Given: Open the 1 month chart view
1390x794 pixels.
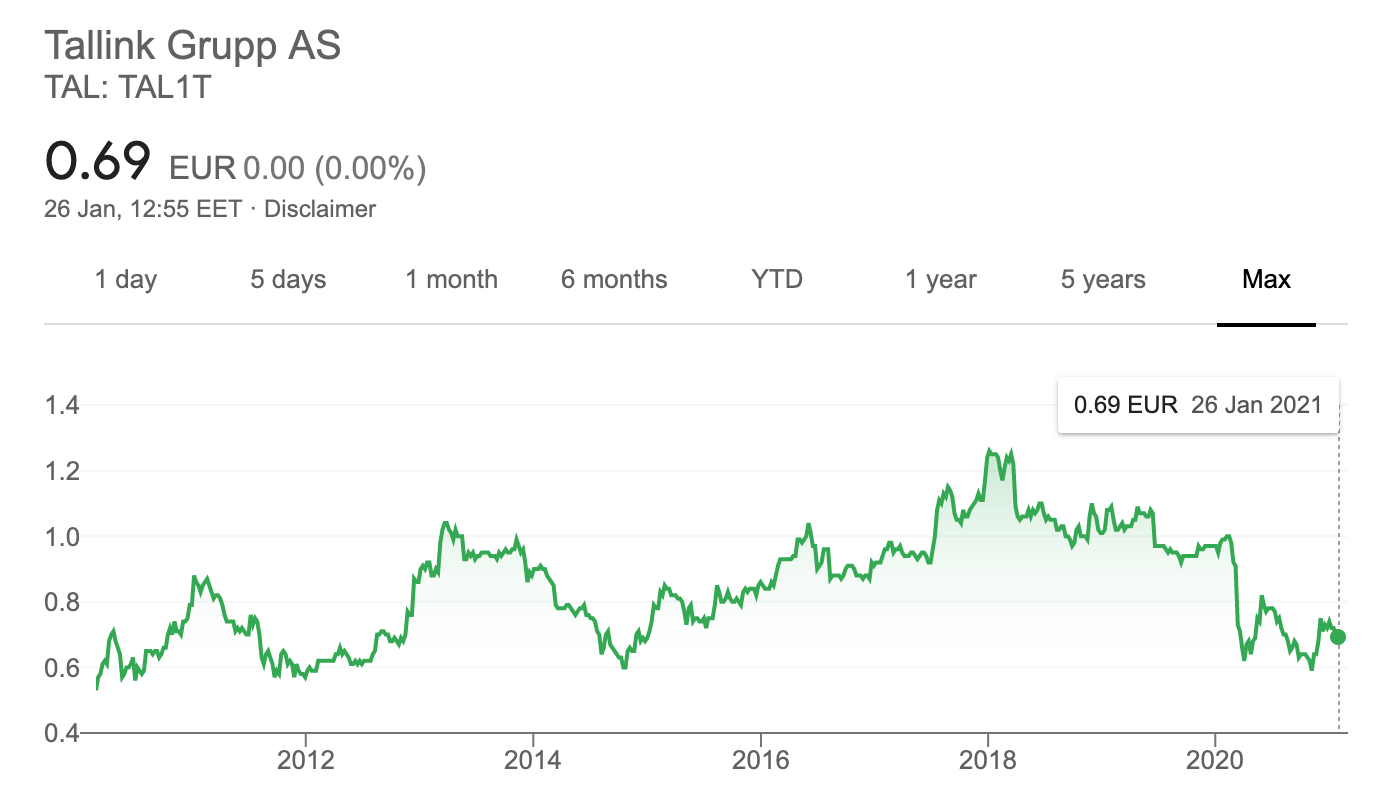Looking at the screenshot, I should 451,279.
